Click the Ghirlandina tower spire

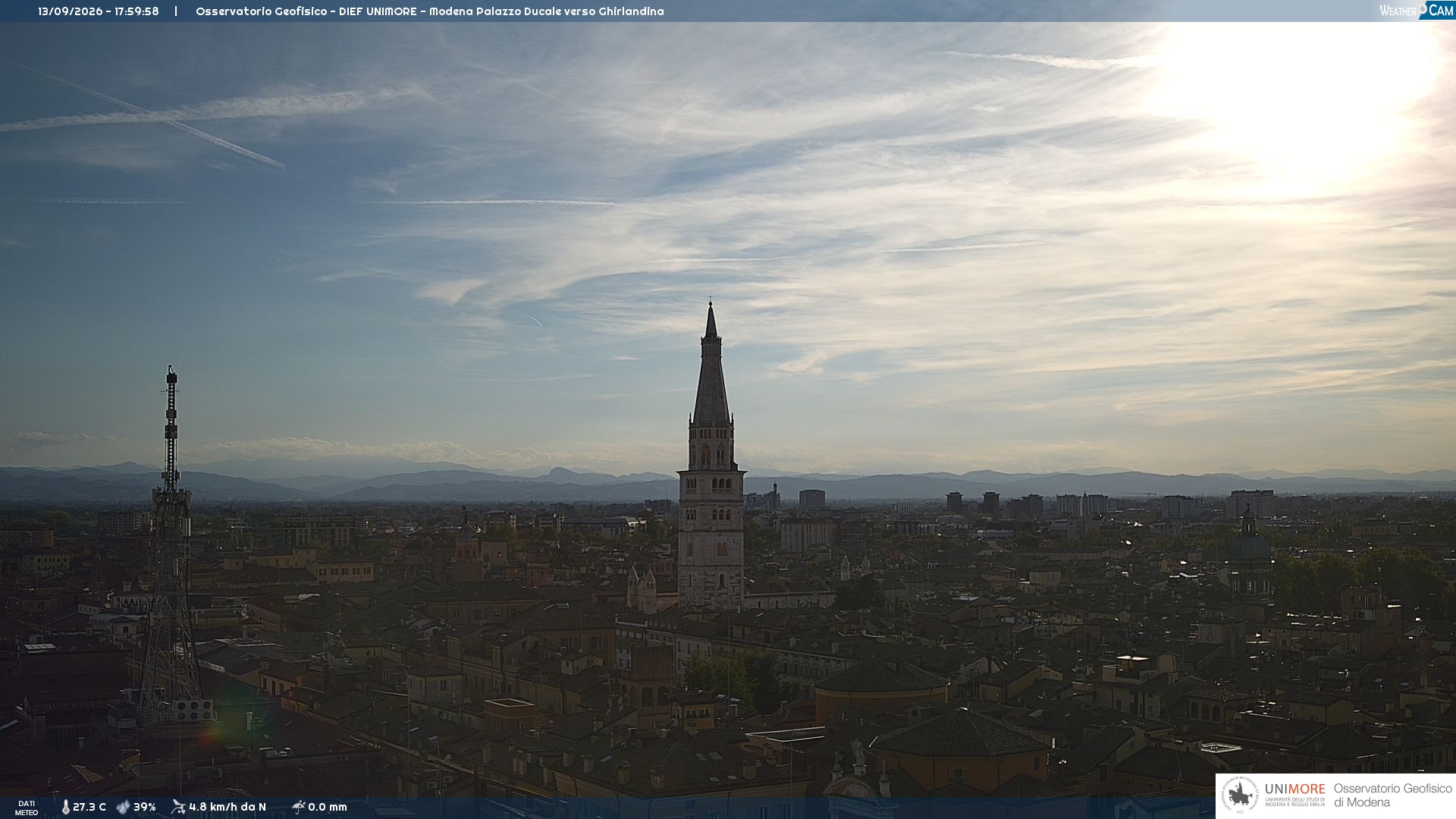click(711, 364)
